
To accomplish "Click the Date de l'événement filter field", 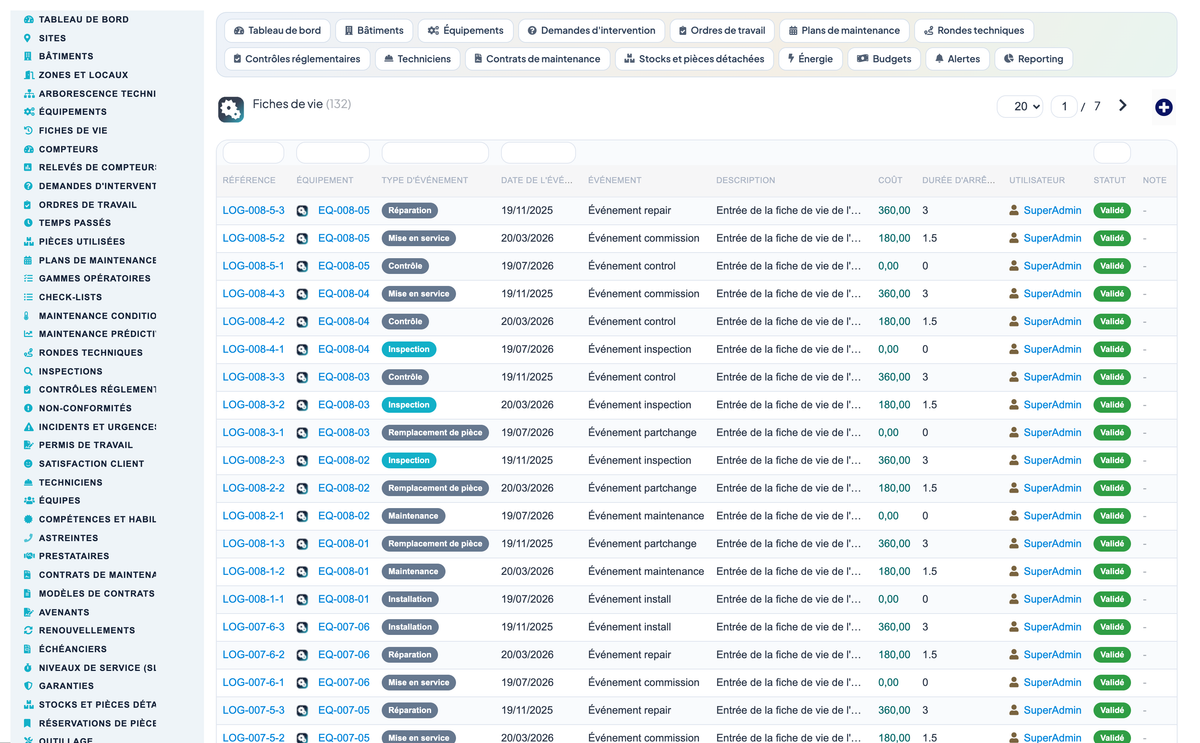I will [x=538, y=153].
